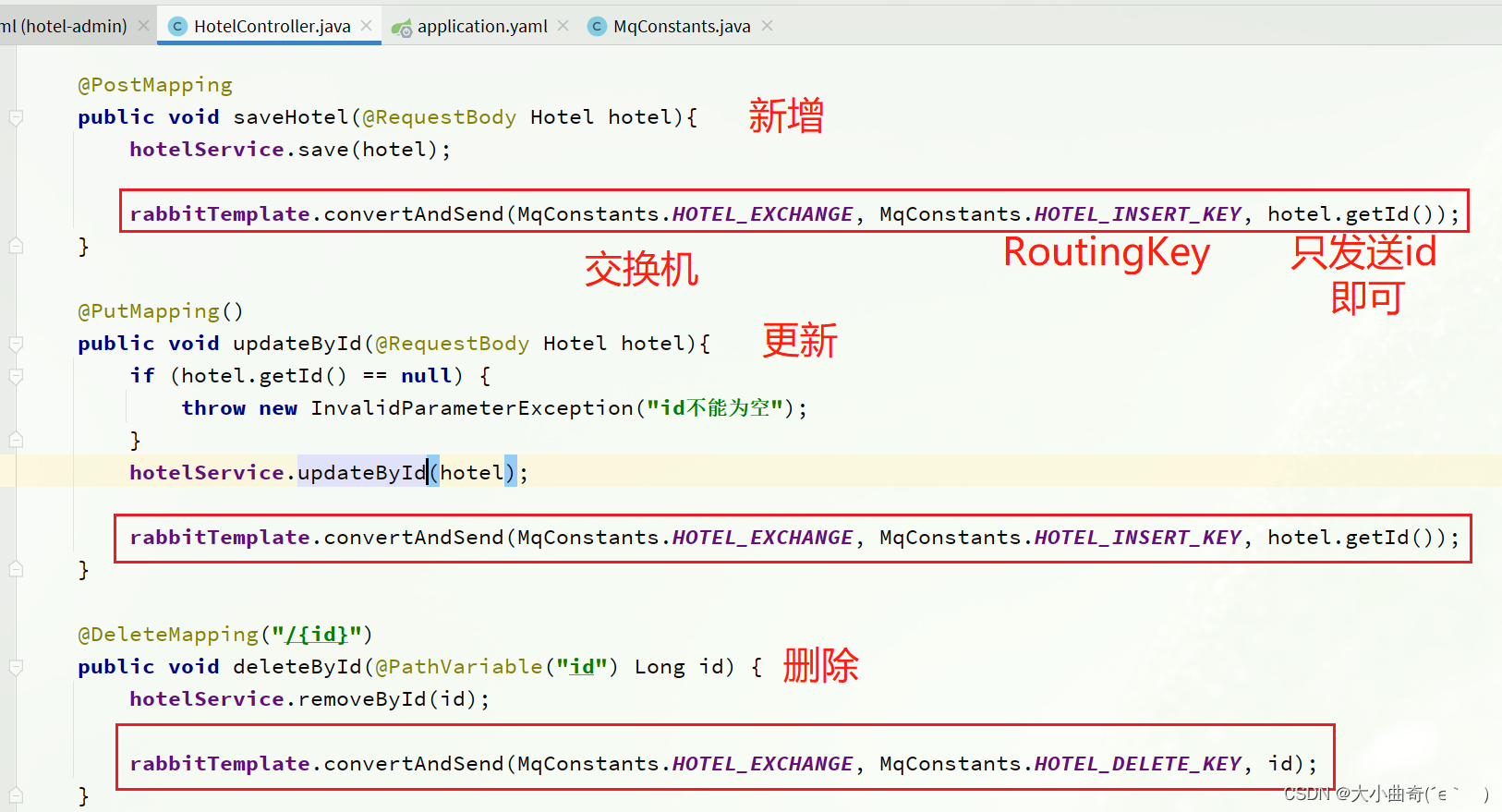Click the @PutMapping() annotation
Viewport: 1502px width, 812px height.
(161, 311)
